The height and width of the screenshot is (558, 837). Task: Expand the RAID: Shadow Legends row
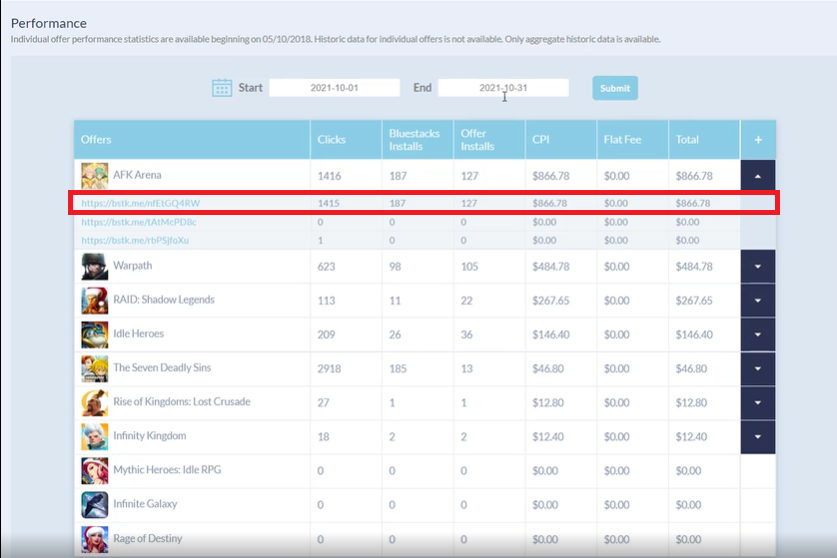click(x=758, y=300)
